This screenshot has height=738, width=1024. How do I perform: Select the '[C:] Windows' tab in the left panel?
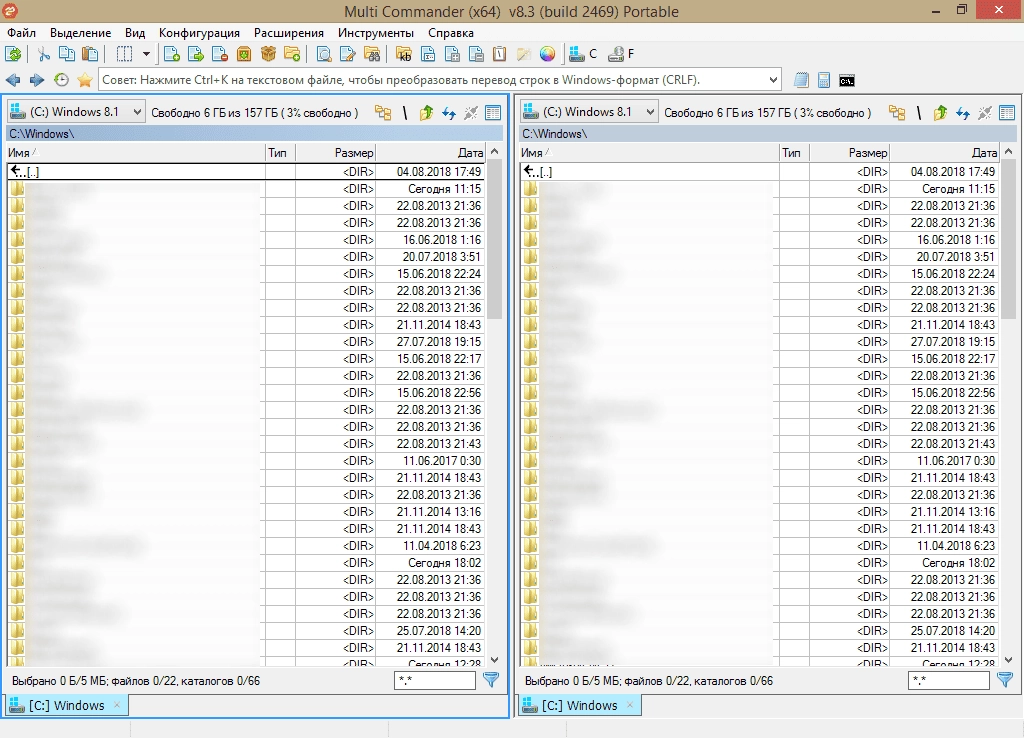point(67,705)
